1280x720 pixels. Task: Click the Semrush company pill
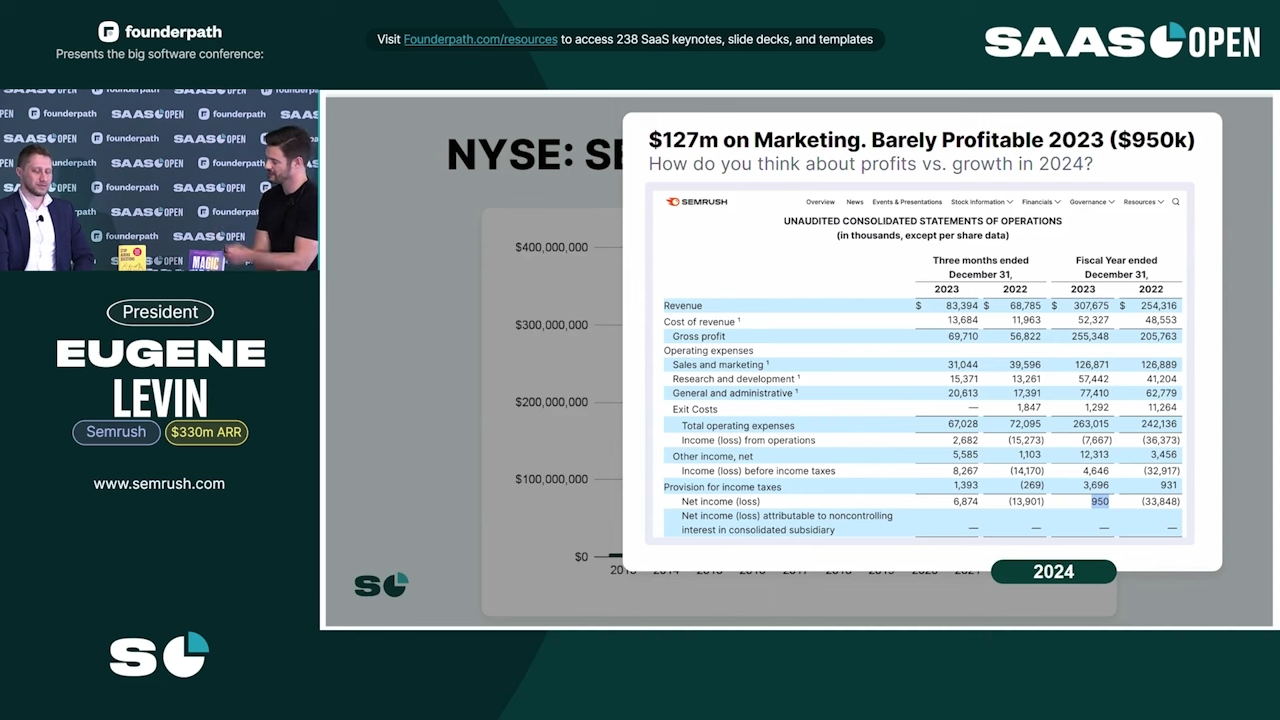(116, 432)
